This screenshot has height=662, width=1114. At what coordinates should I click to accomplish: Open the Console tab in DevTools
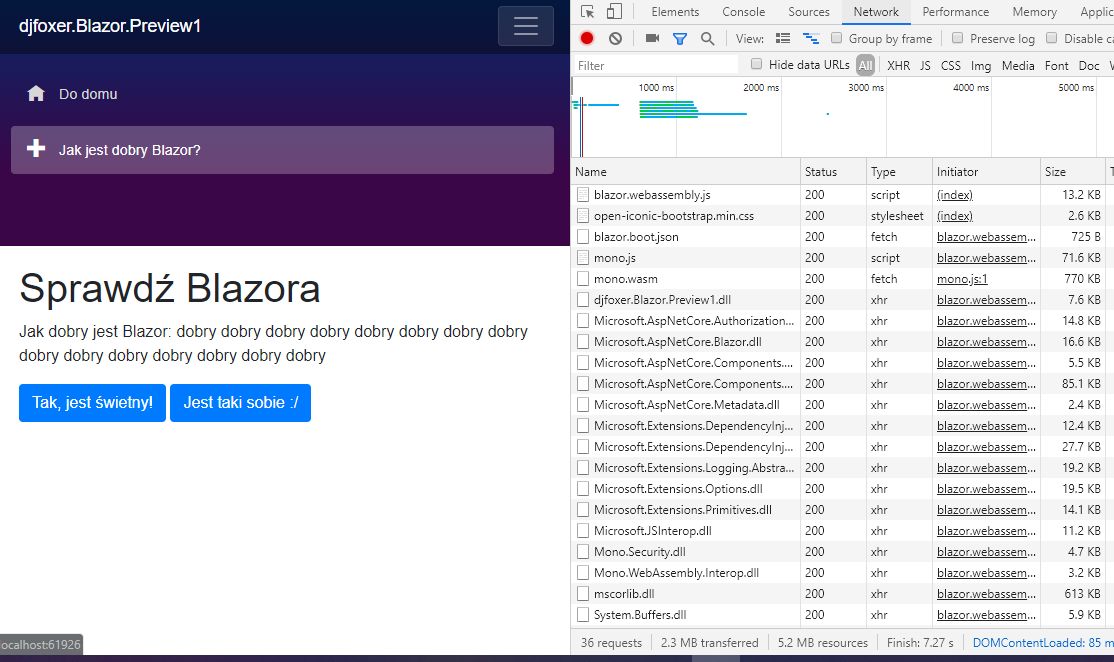pyautogui.click(x=743, y=11)
